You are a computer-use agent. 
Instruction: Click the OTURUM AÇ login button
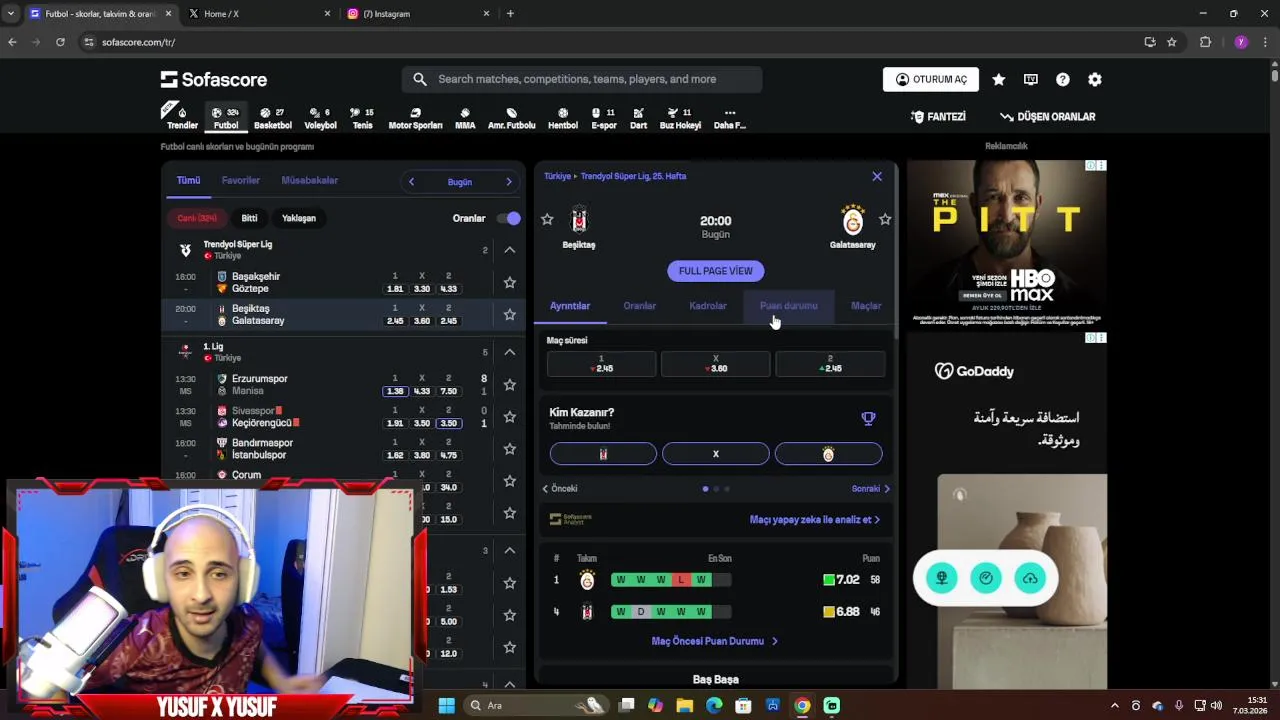[931, 79]
